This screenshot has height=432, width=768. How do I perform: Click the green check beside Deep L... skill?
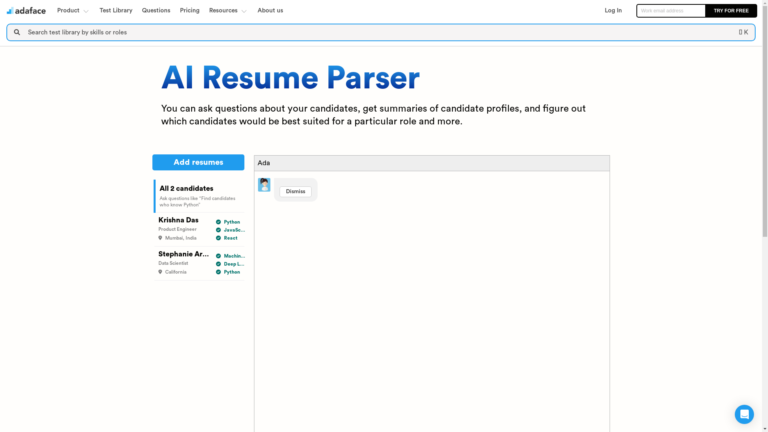218,264
